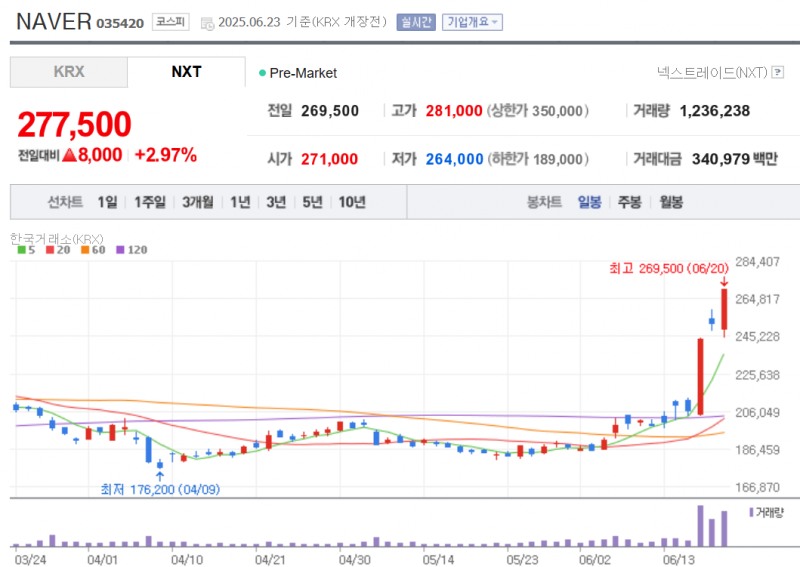Click the 실시간 real-time button

click(x=416, y=22)
